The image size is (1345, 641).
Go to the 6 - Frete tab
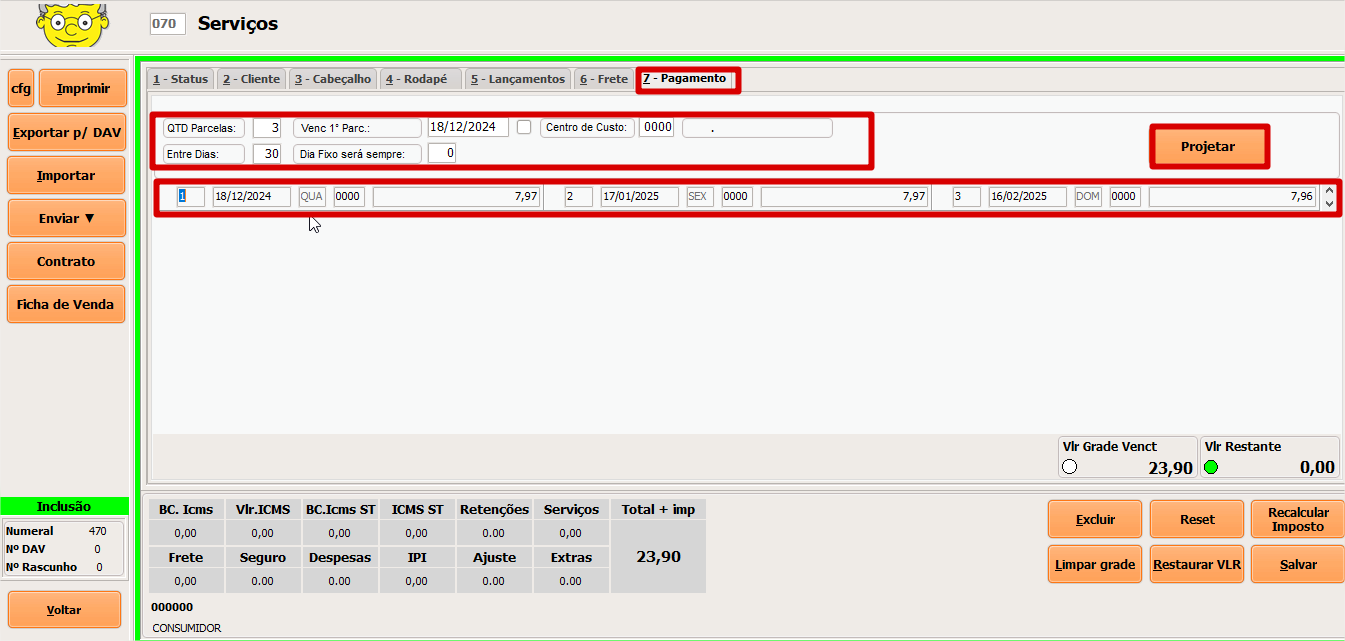(603, 79)
